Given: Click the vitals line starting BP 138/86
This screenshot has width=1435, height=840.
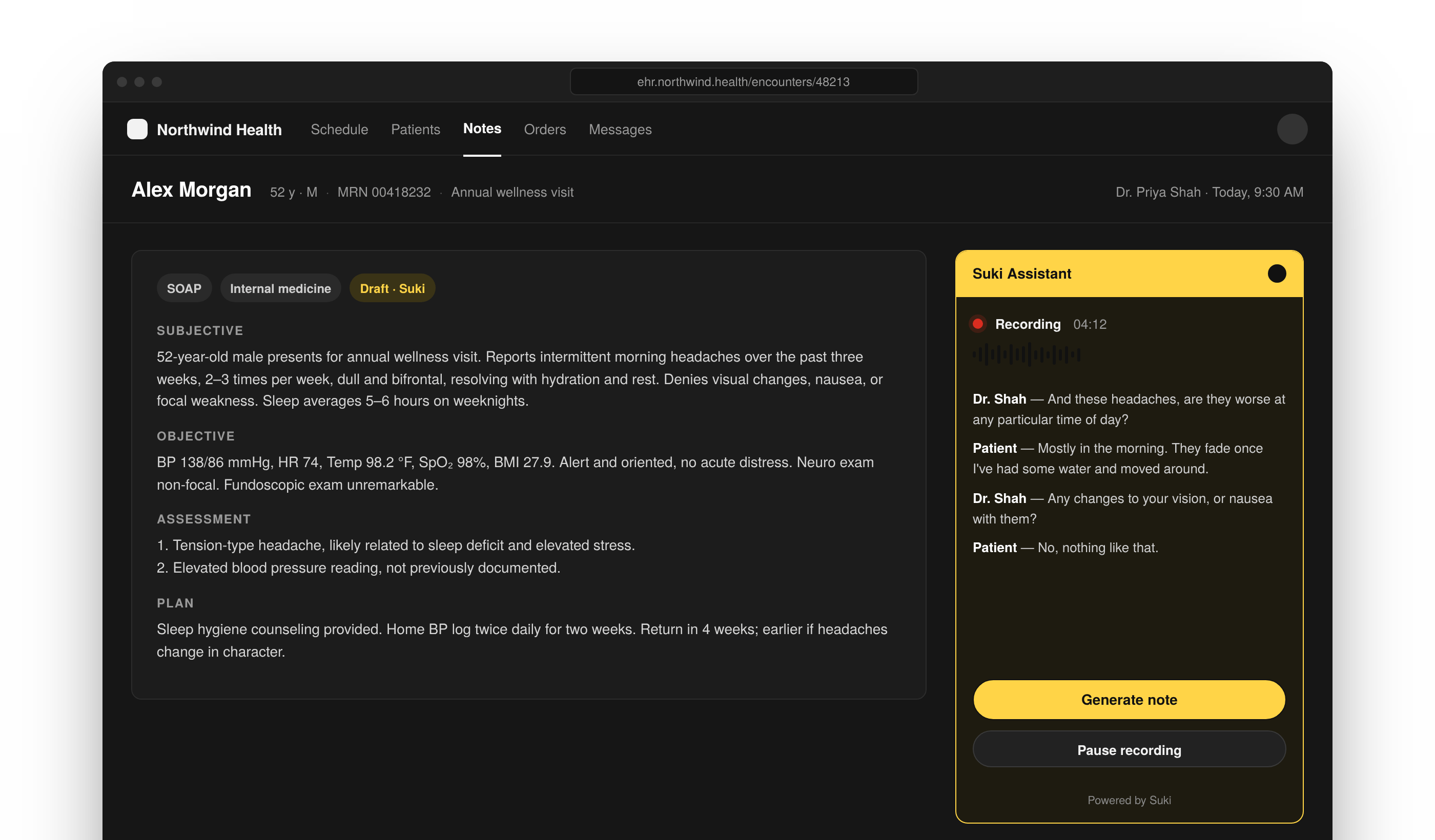Looking at the screenshot, I should pos(516,473).
